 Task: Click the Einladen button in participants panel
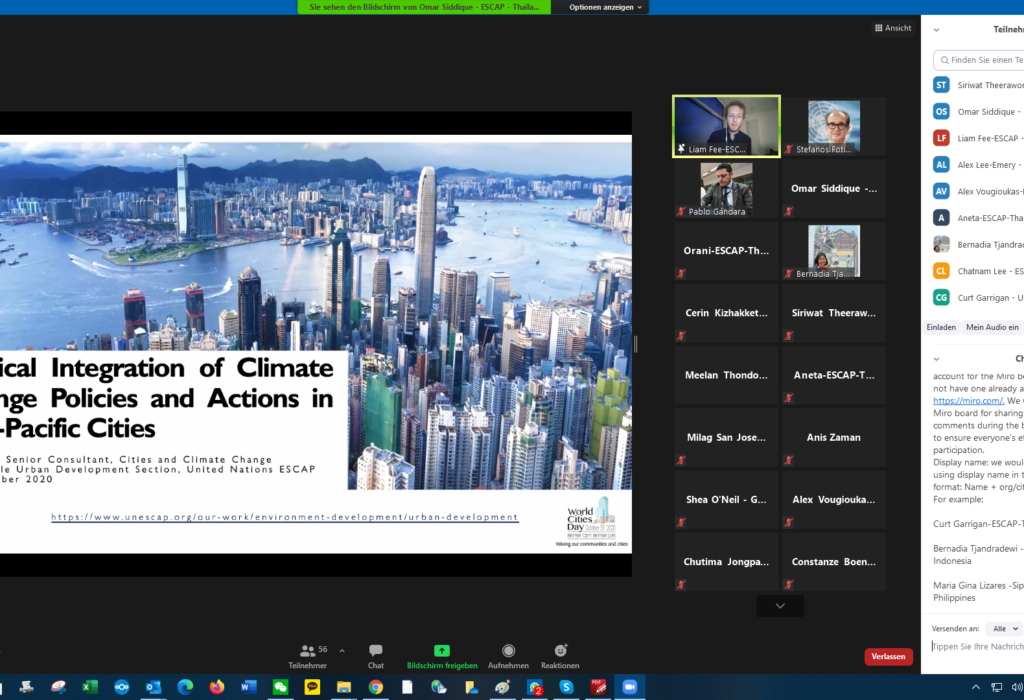tap(940, 326)
